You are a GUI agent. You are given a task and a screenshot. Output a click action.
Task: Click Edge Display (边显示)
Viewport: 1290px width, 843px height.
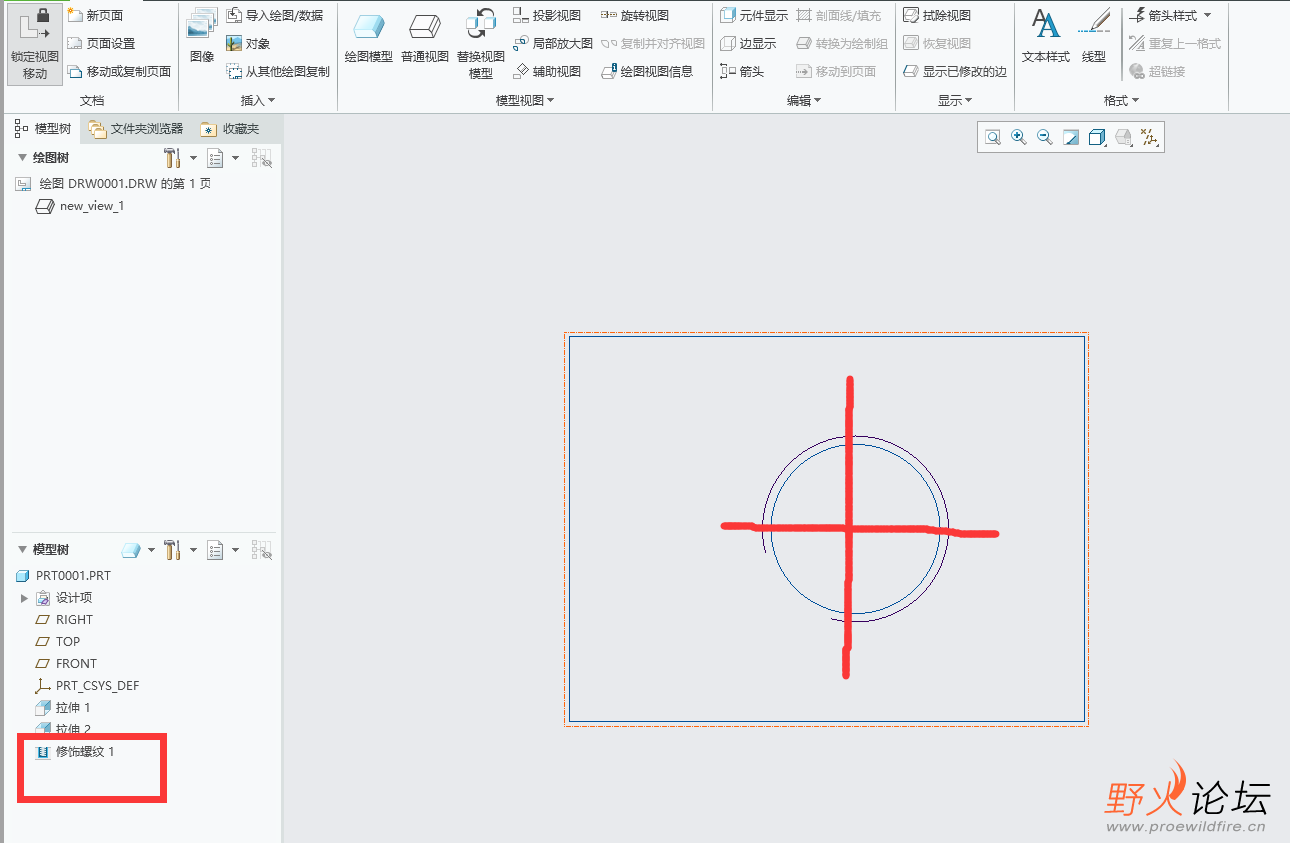(748, 43)
